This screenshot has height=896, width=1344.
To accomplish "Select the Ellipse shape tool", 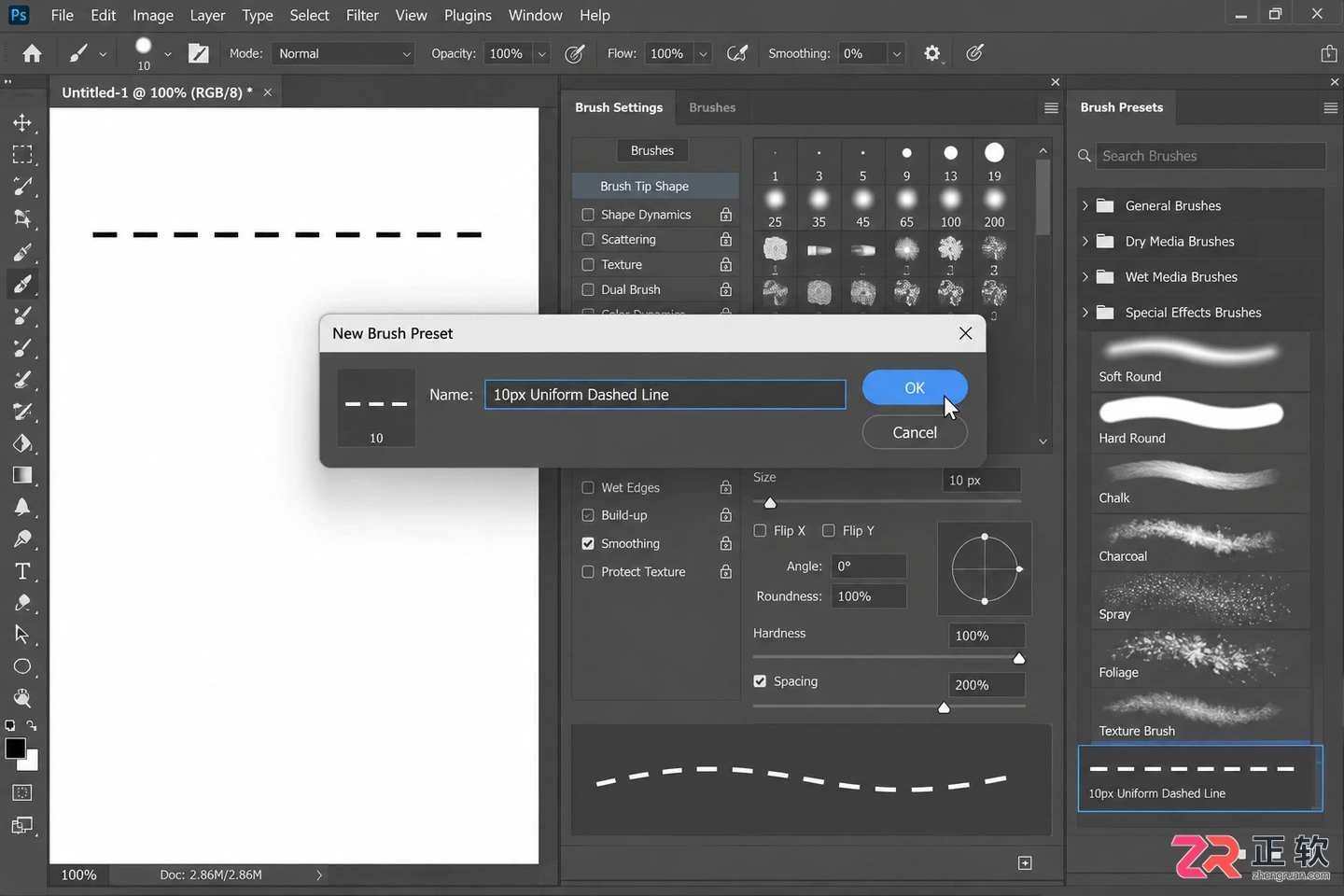I will [x=22, y=666].
